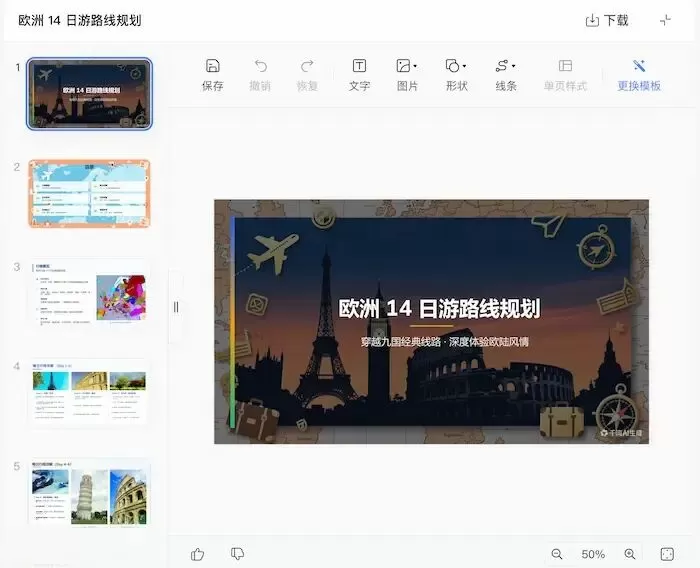
Task: Click slide title 欧洲 14 日游路线规划
Action: (439, 308)
